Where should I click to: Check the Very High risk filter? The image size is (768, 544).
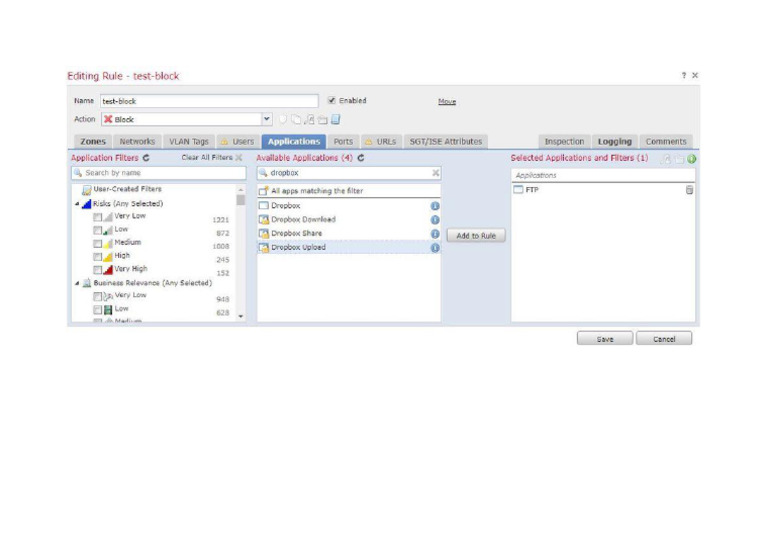tap(98, 270)
